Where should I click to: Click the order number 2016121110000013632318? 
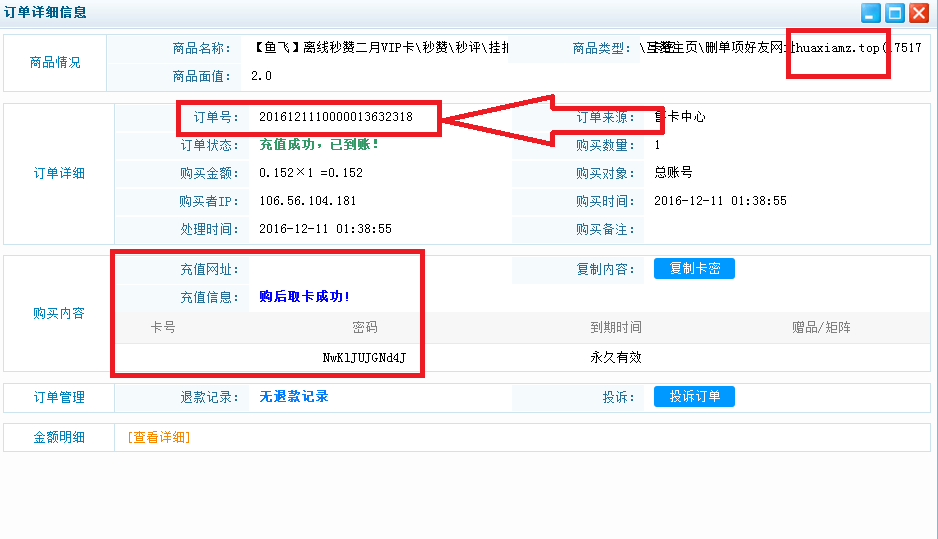[x=335, y=117]
